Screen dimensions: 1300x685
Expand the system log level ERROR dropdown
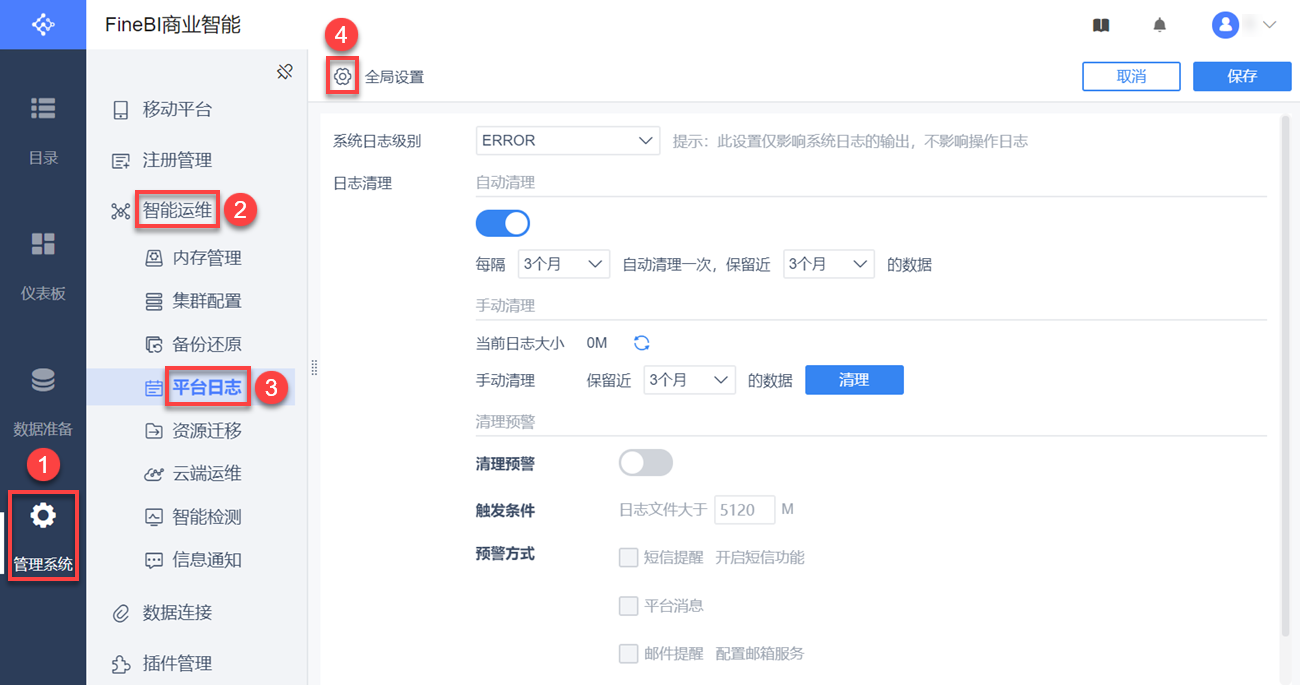567,141
